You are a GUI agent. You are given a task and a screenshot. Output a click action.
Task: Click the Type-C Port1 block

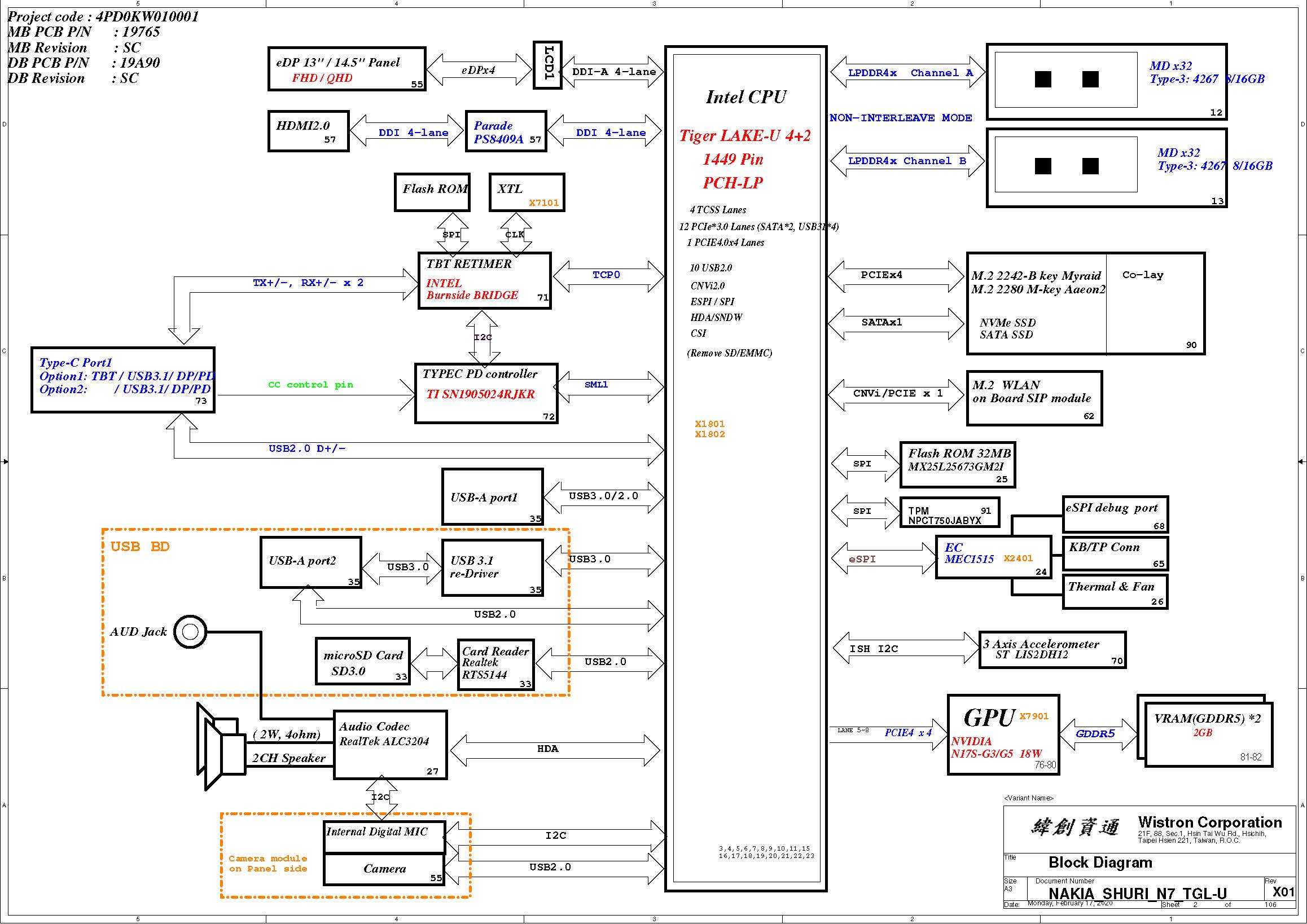[123, 380]
